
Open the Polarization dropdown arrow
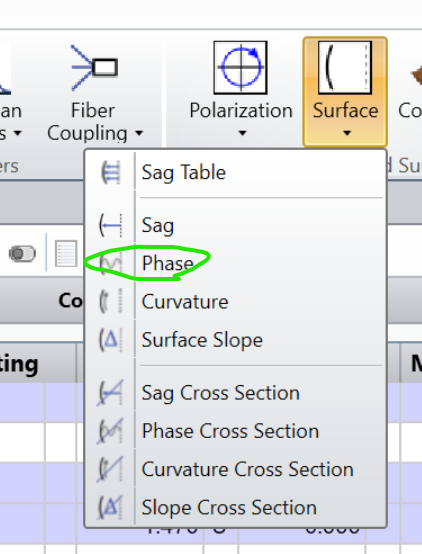click(x=242, y=133)
